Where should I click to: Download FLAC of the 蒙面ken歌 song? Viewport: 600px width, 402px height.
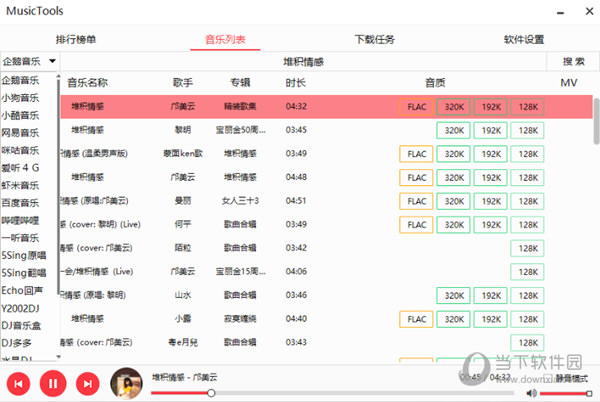pos(416,154)
